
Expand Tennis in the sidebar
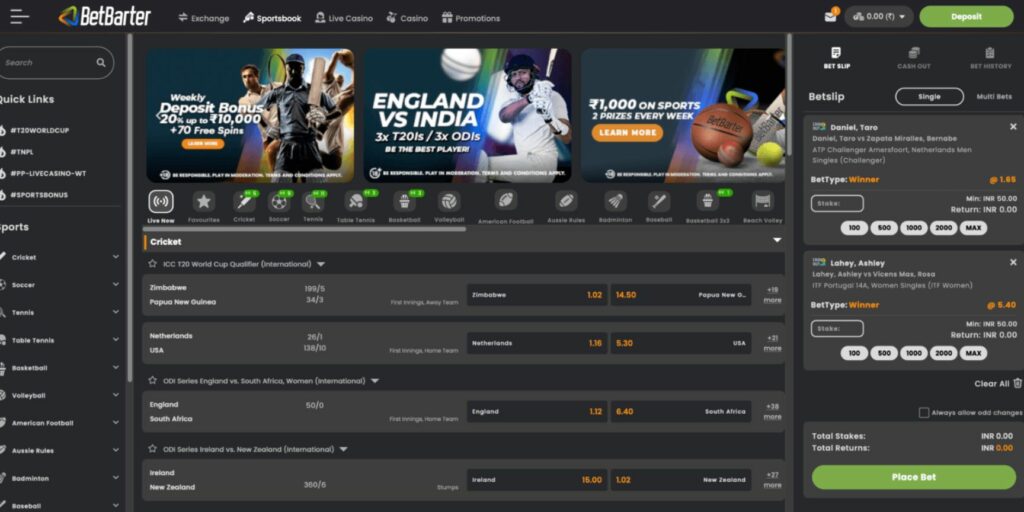click(116, 312)
